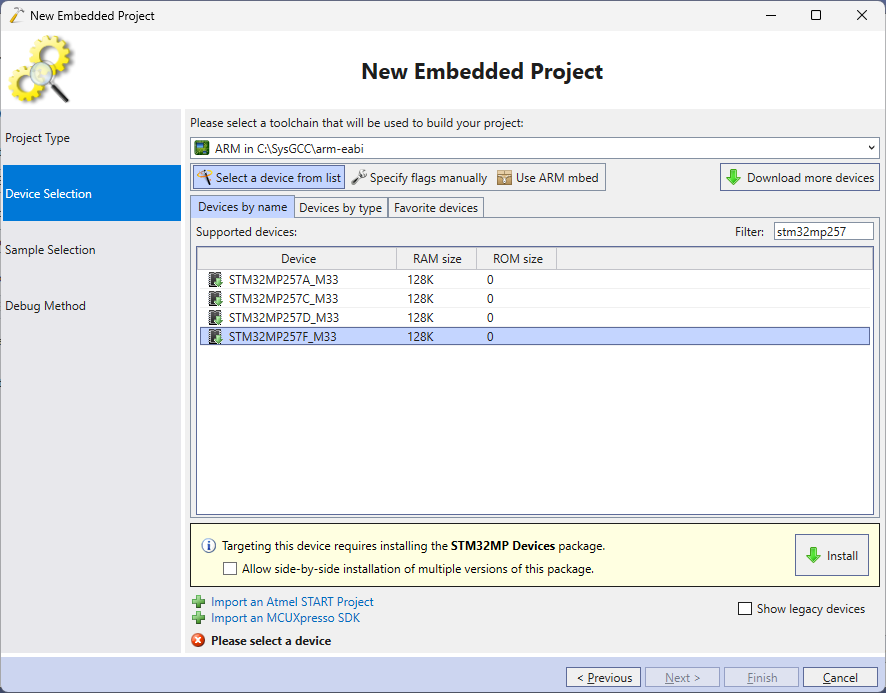Click ROM size 0 in STM32MP257F_M33 row
This screenshot has width=886, height=693.
(490, 337)
